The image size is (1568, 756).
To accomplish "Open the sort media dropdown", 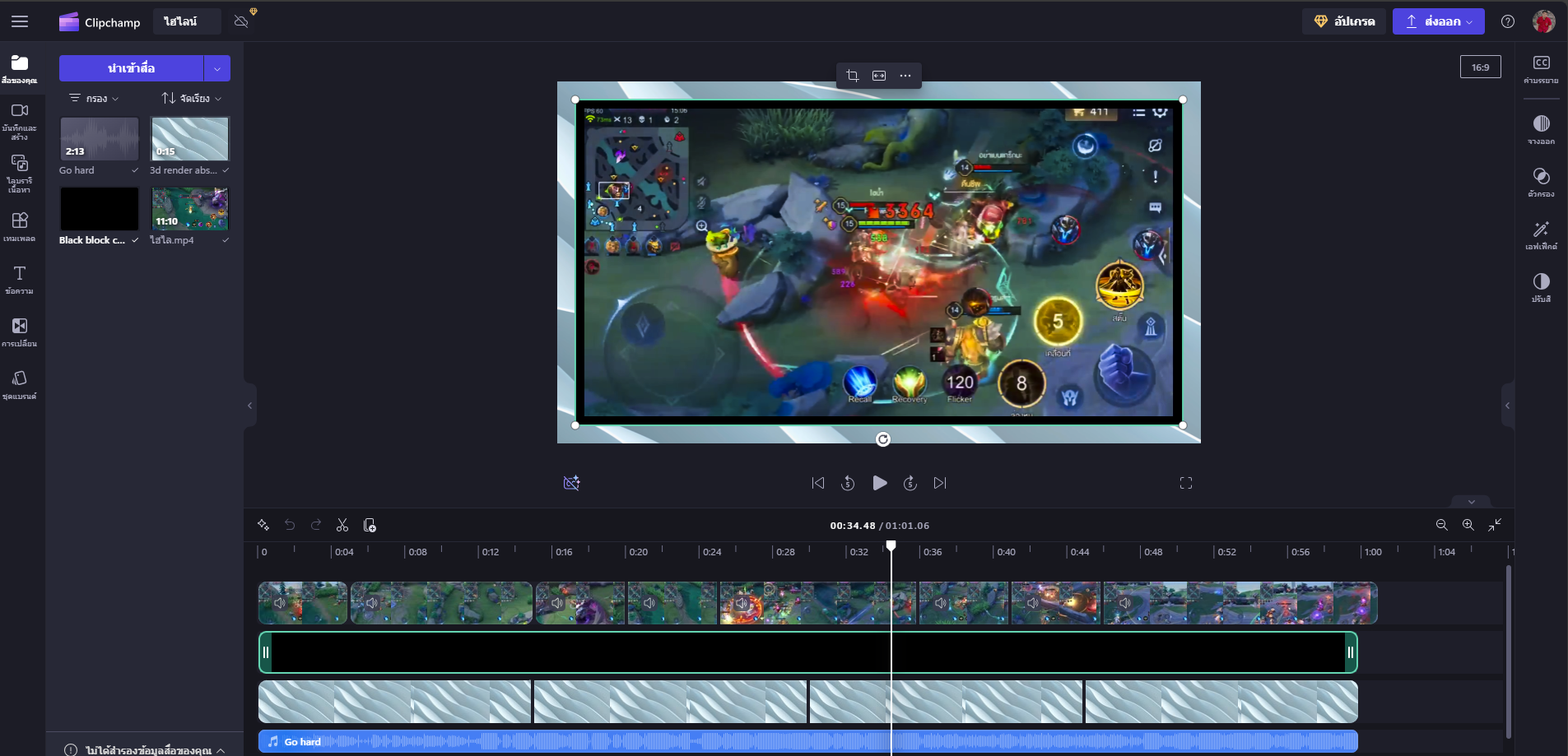I will 192,98.
